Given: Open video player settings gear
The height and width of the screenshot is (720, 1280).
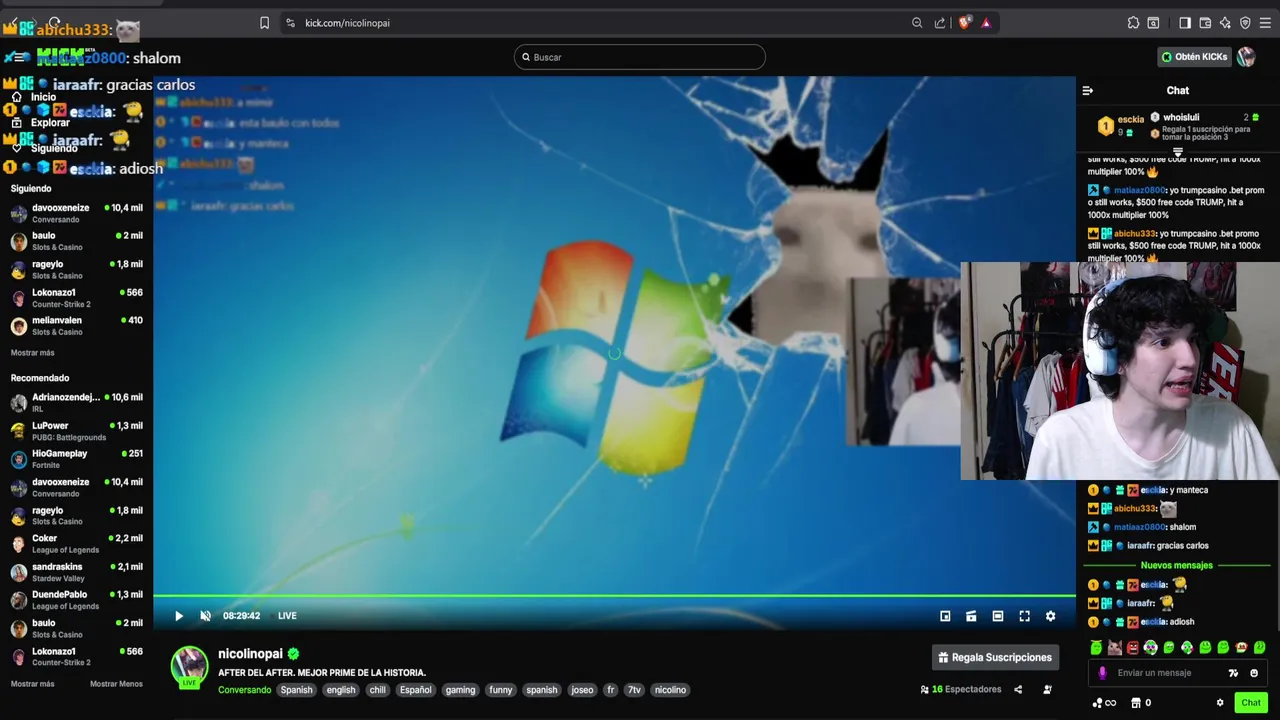Looking at the screenshot, I should point(1050,616).
